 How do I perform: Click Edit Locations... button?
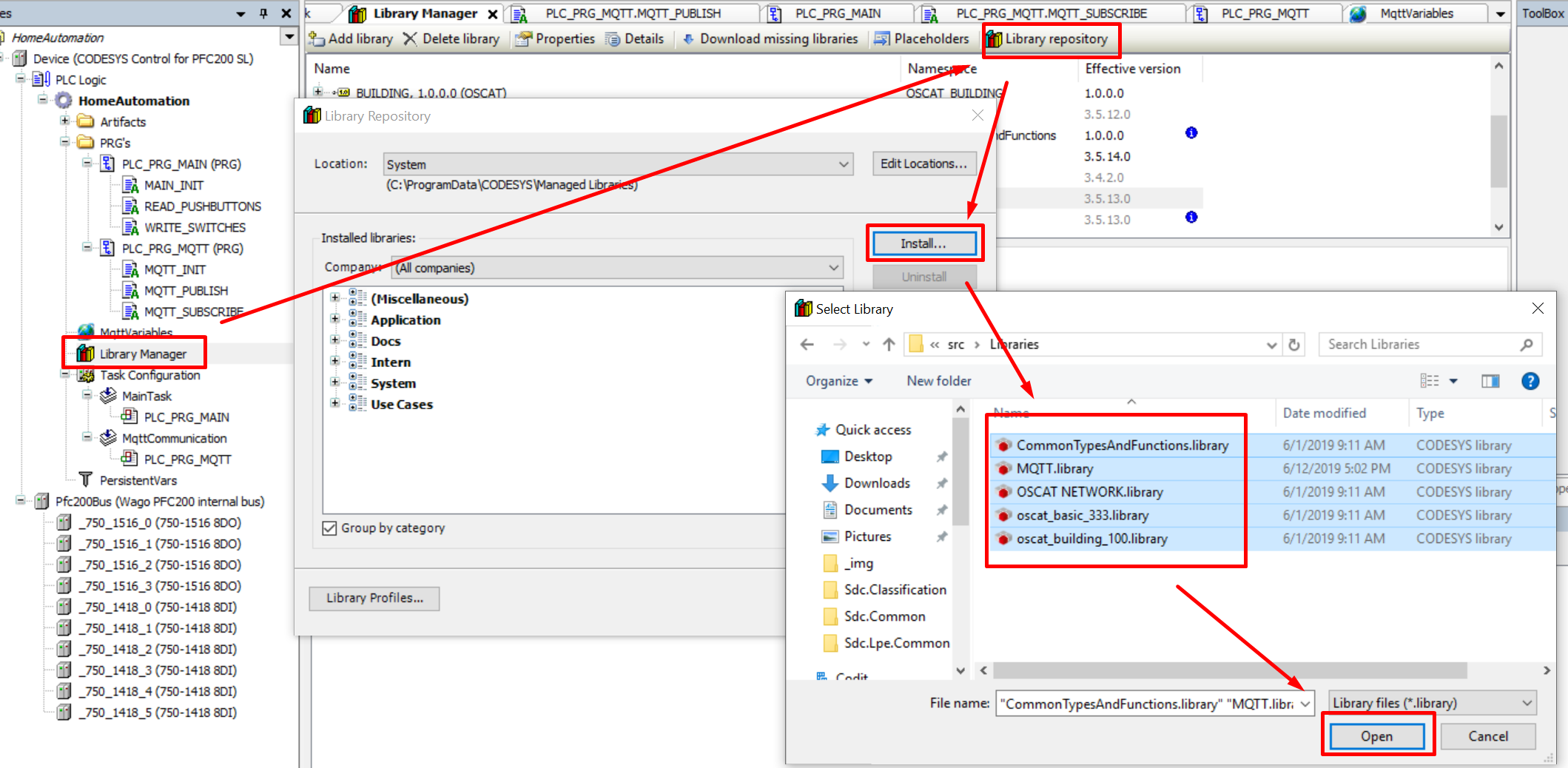click(923, 164)
